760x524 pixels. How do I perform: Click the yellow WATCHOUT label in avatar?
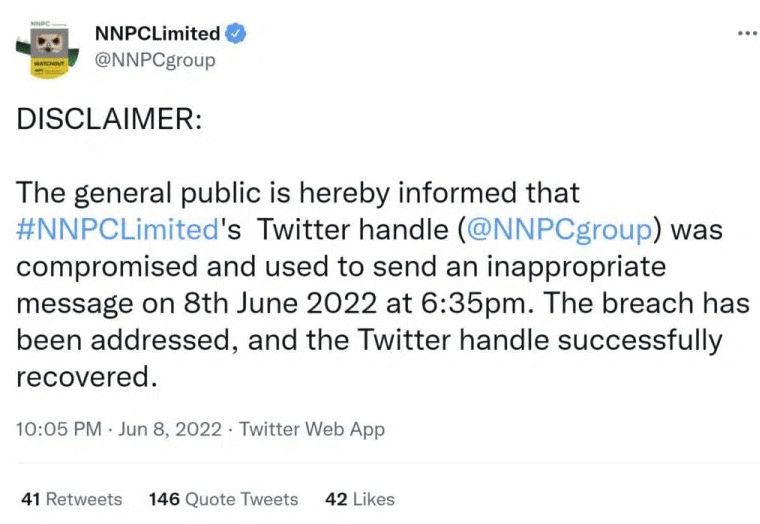pyautogui.click(x=48, y=63)
